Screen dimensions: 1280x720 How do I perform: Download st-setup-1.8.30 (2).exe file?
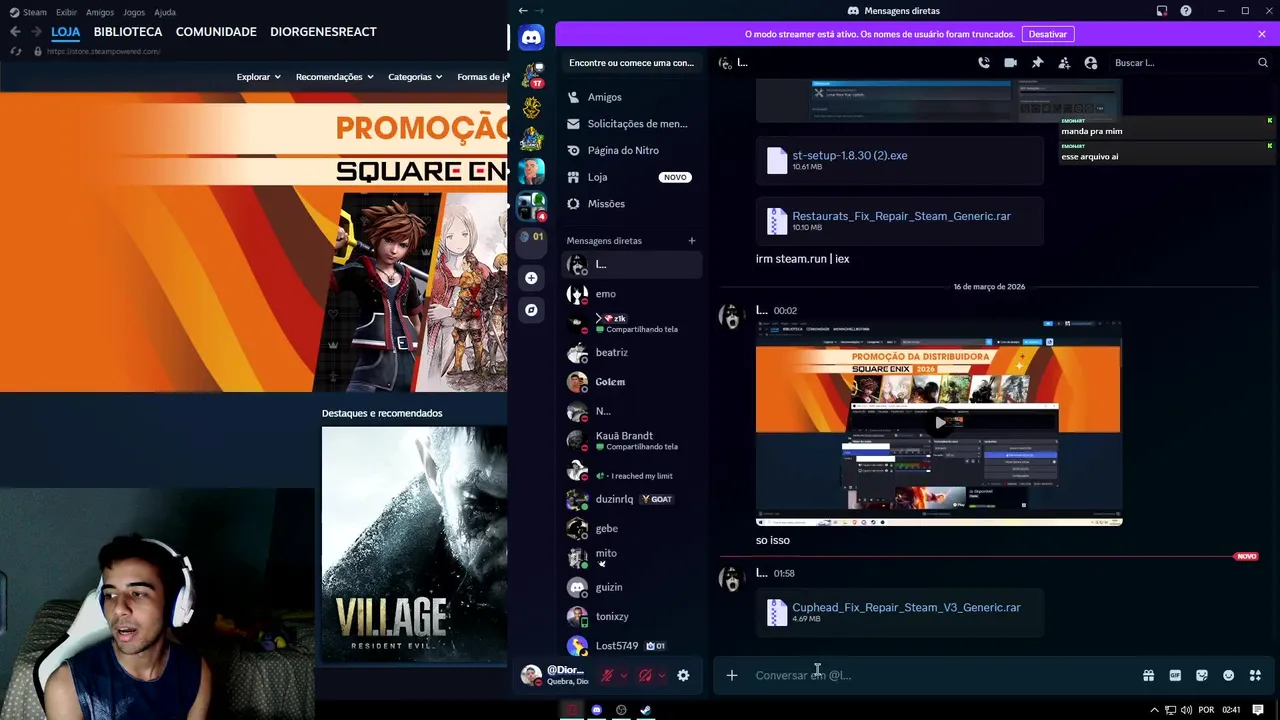[x=850, y=155]
